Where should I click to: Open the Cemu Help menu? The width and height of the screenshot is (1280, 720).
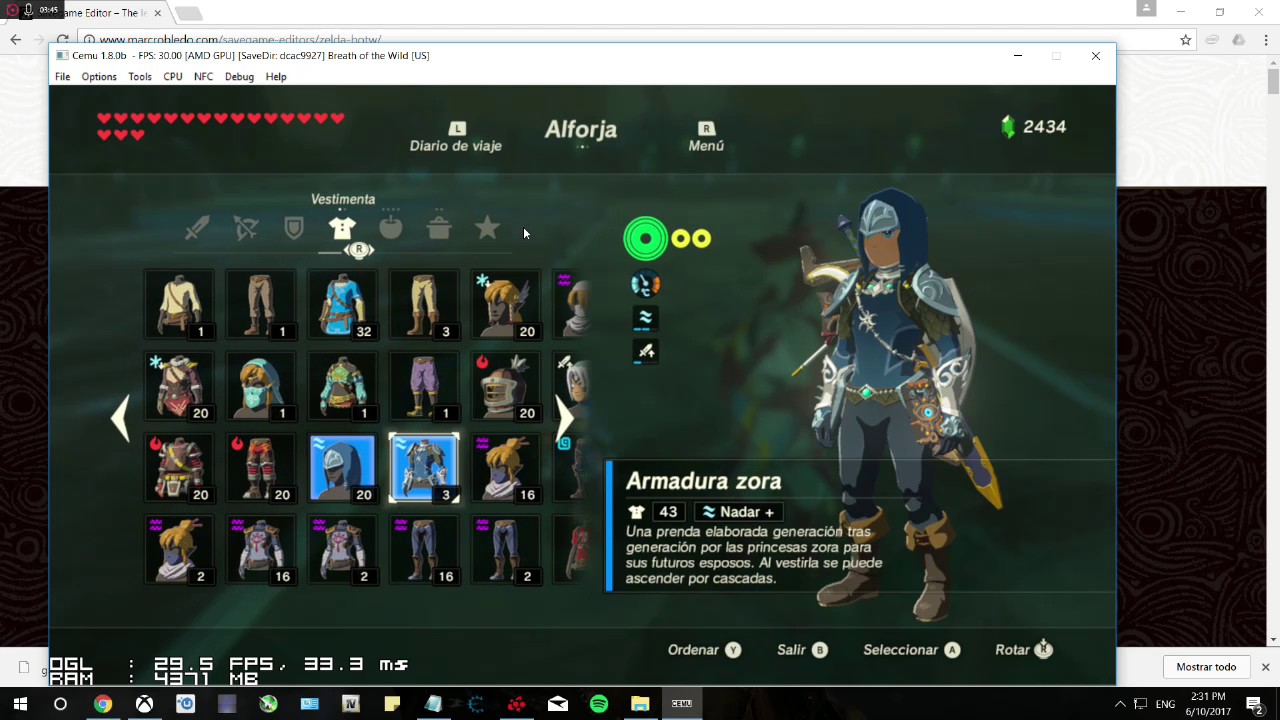[x=276, y=77]
